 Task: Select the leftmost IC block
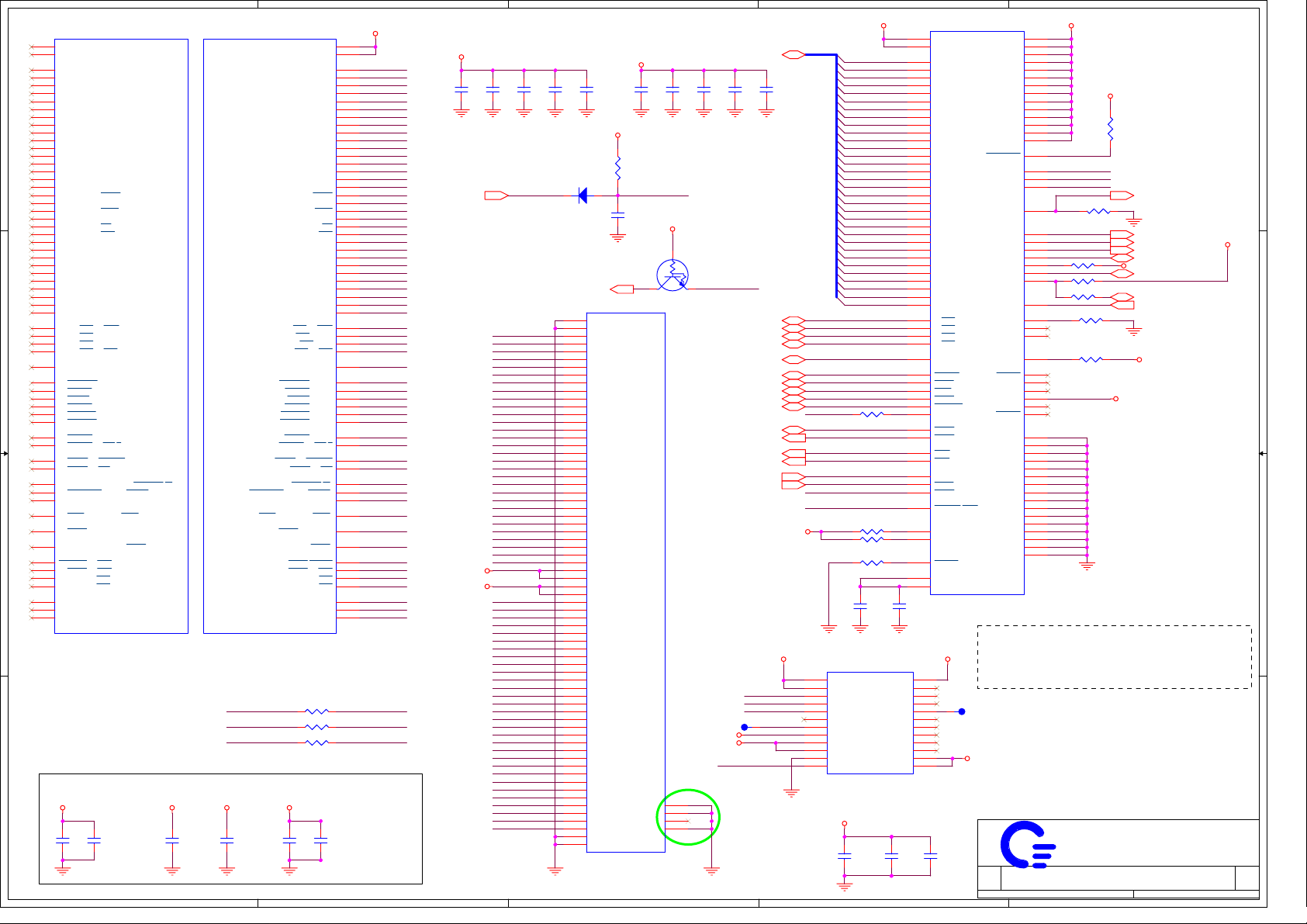121,336
